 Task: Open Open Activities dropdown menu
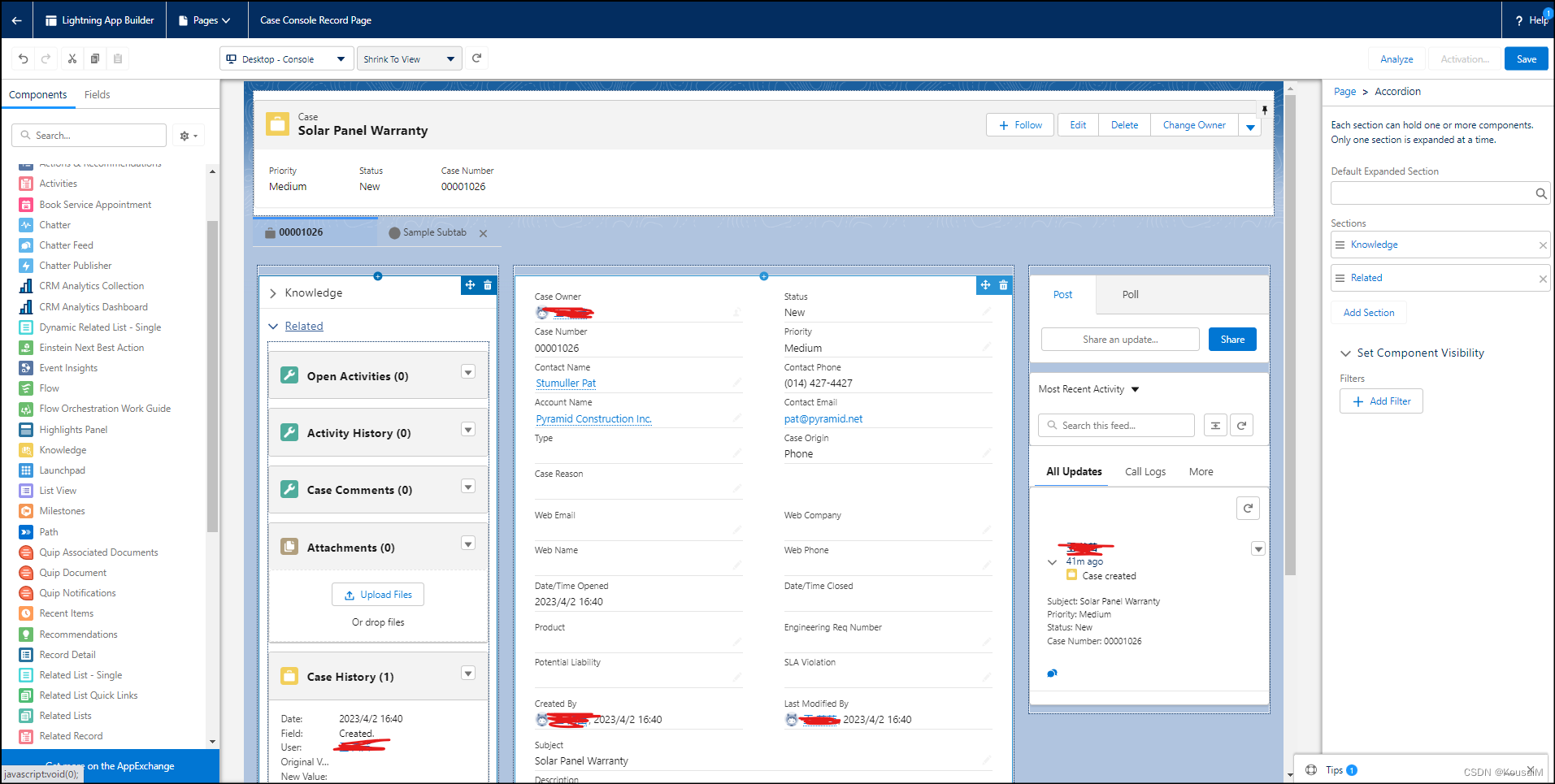[x=468, y=372]
